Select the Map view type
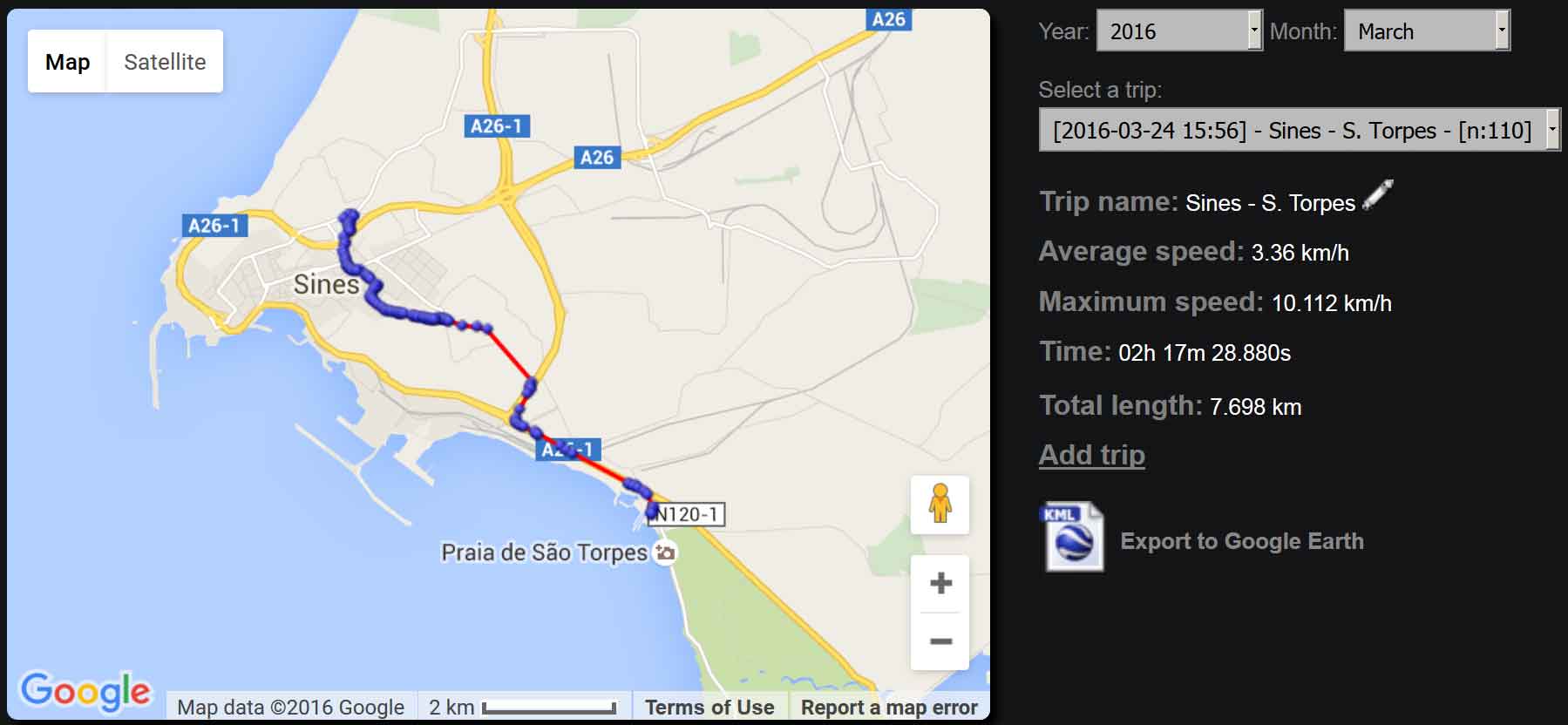Screen dimensions: 1568x725 click(67, 62)
